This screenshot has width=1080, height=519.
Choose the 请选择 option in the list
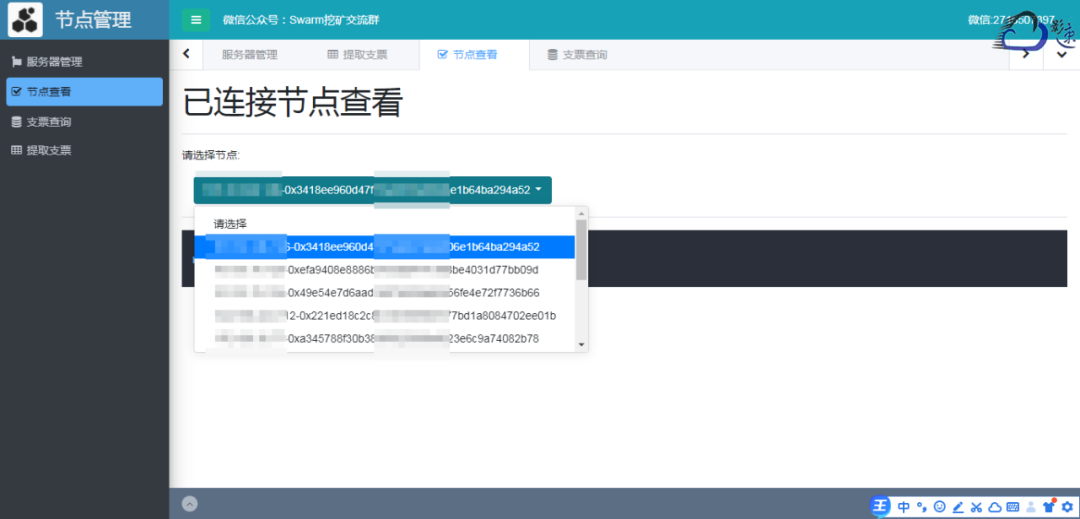[x=385, y=224]
